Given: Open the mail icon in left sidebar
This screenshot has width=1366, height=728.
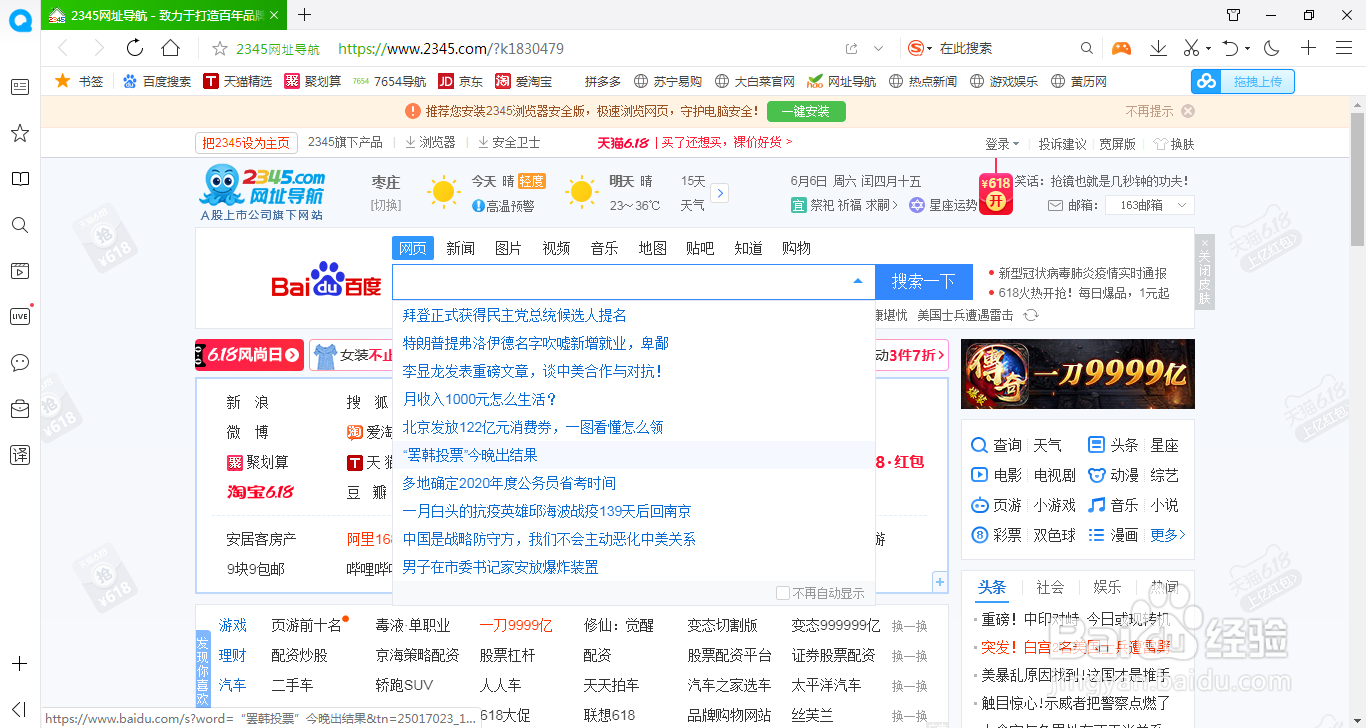Looking at the screenshot, I should click(19, 408).
